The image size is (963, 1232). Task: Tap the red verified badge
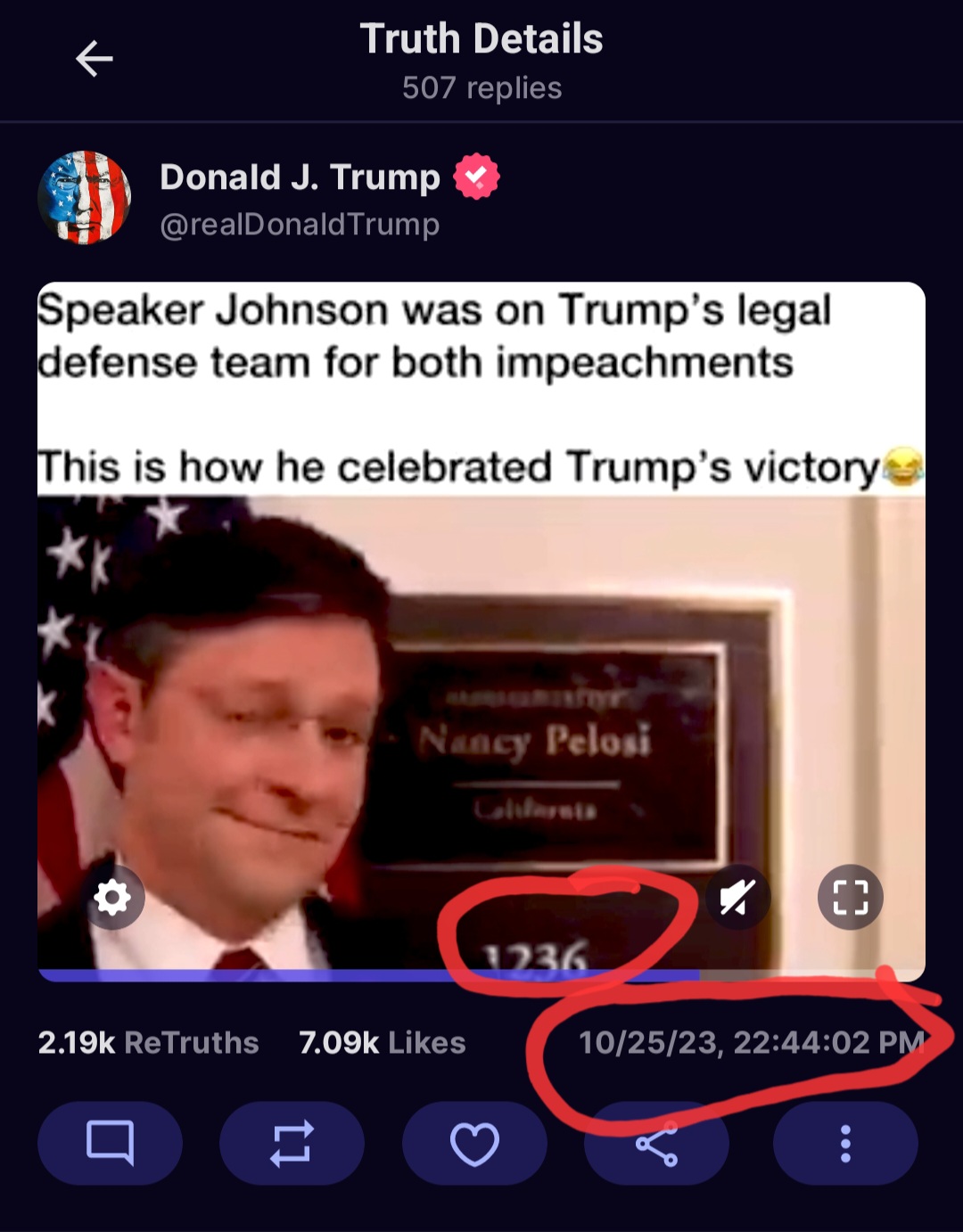[477, 177]
